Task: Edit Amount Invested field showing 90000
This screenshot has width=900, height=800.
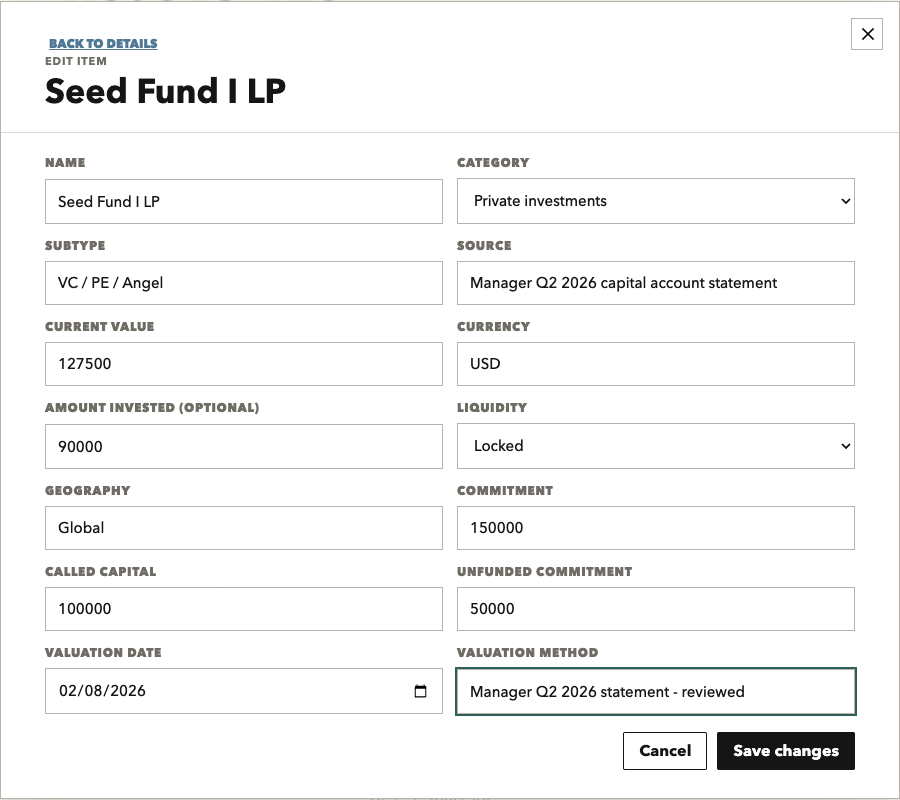Action: [x=244, y=446]
